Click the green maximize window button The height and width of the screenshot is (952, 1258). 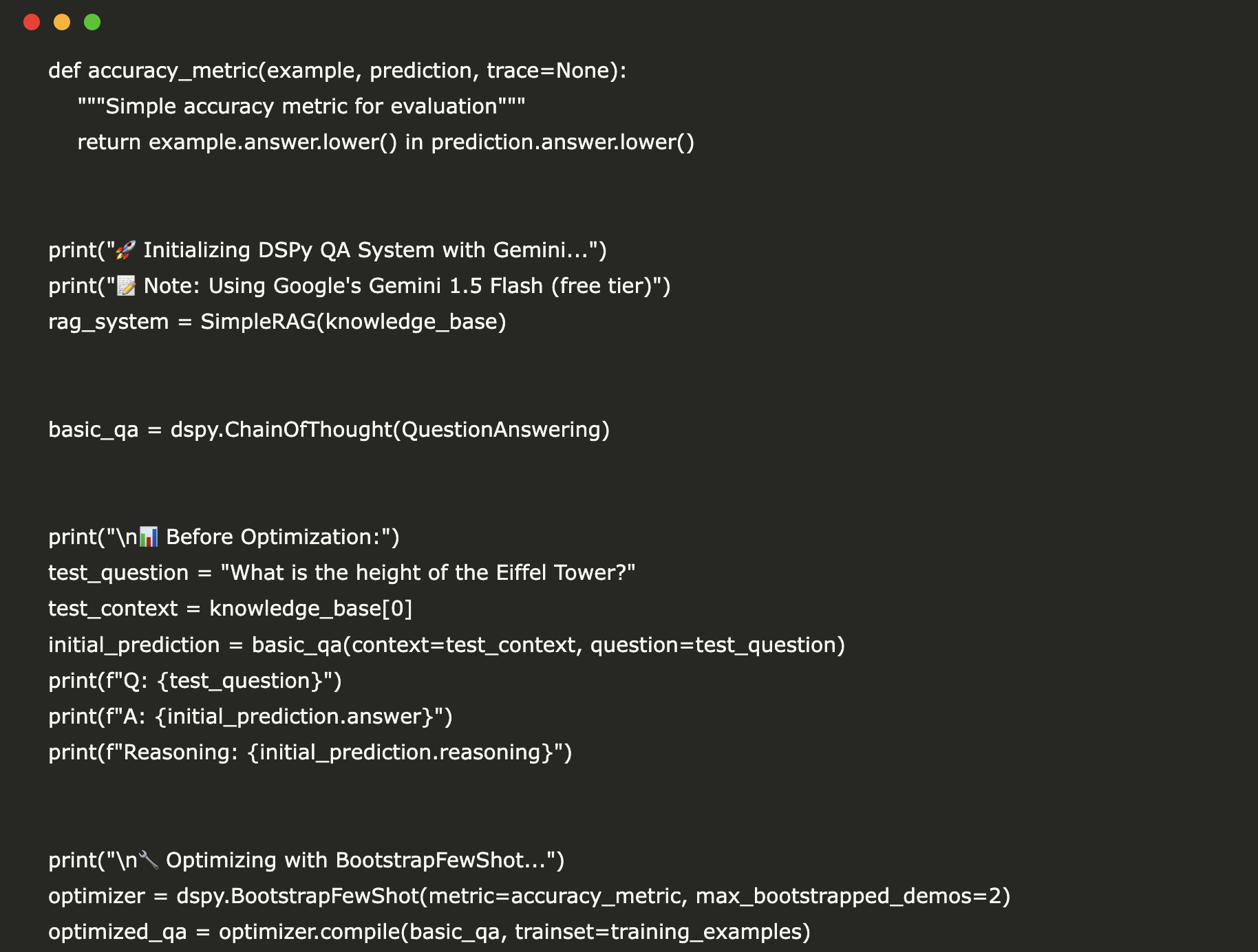click(x=92, y=22)
